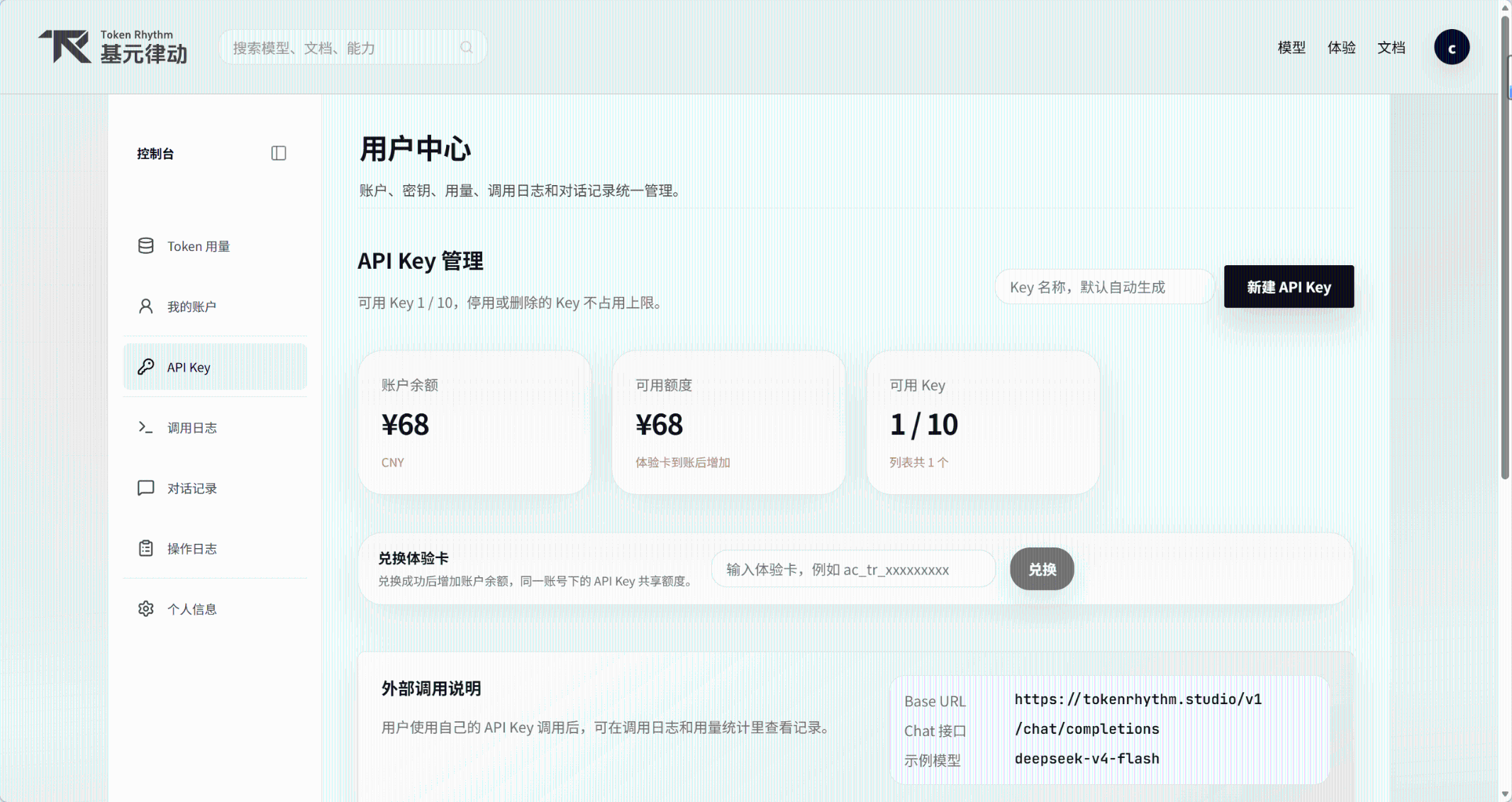Open Token 用量 in sidebar

click(x=215, y=246)
